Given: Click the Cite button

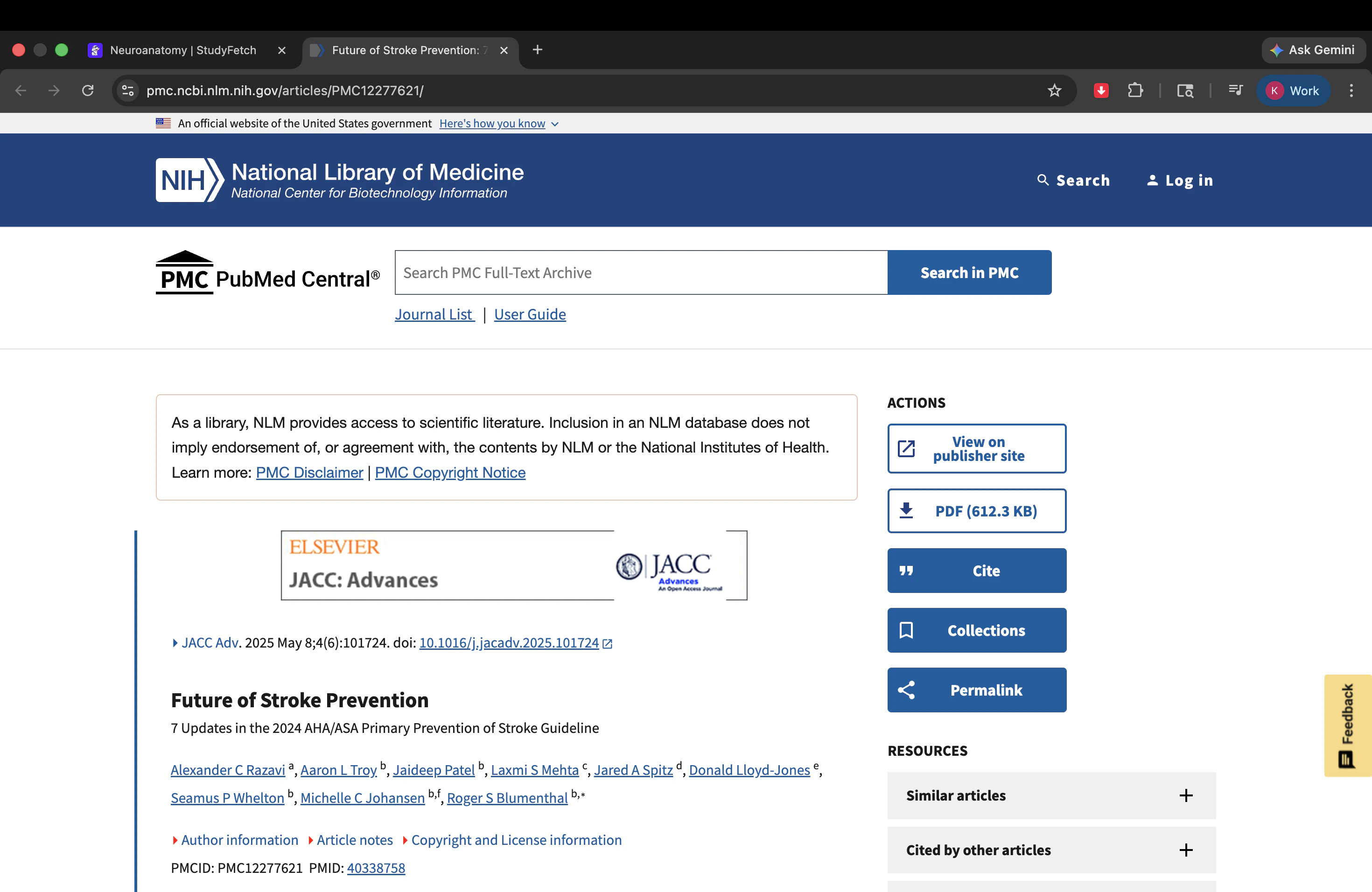Looking at the screenshot, I should pyautogui.click(x=977, y=571).
